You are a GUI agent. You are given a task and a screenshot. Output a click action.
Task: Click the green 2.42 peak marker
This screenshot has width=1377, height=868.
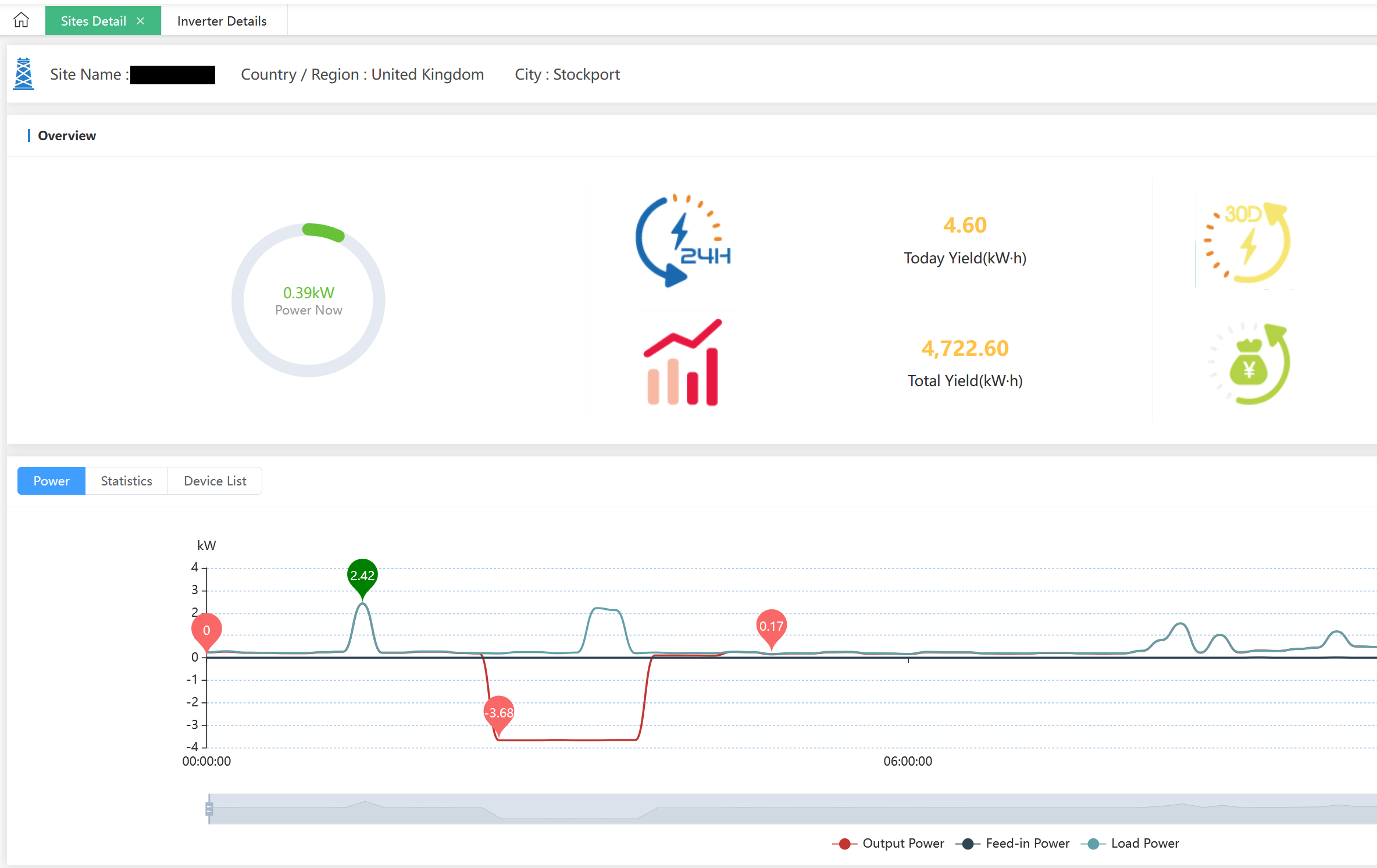[362, 576]
